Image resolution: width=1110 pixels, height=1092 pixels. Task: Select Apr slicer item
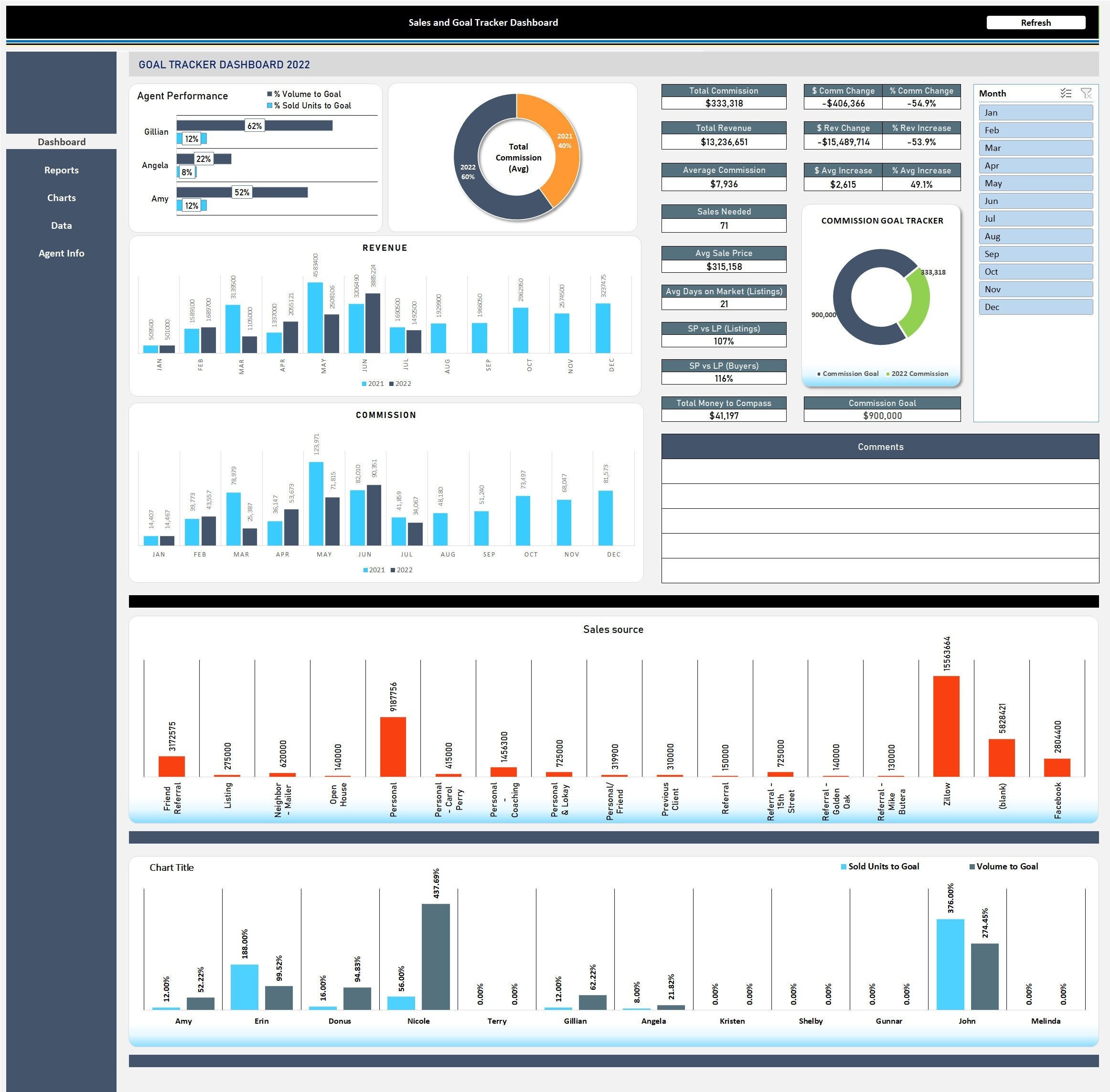click(1035, 165)
